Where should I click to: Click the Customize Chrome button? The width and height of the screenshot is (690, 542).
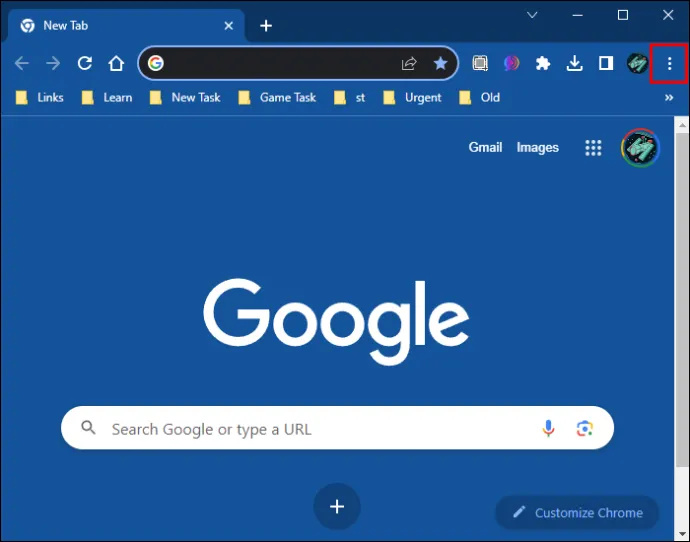click(577, 513)
